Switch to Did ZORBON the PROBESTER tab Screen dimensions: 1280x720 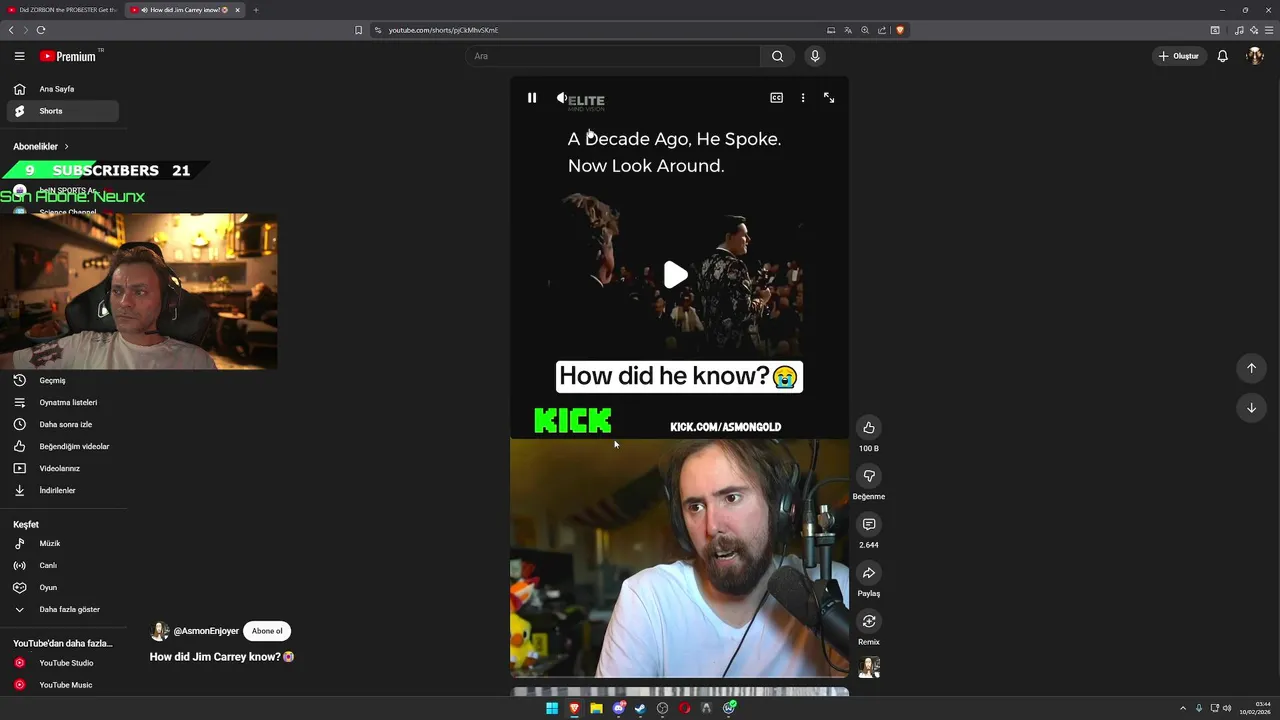pyautogui.click(x=62, y=10)
